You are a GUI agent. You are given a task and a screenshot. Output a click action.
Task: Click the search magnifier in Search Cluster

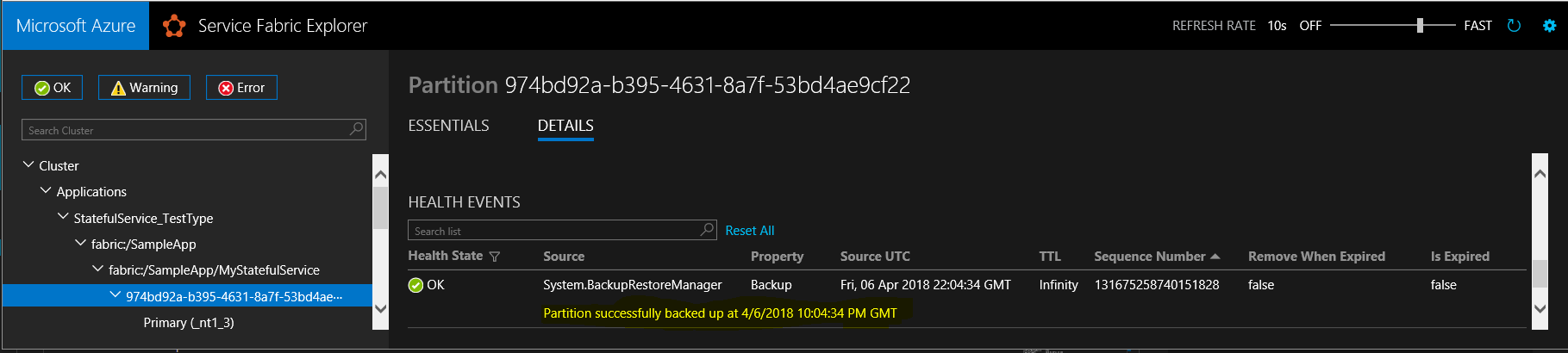[x=356, y=129]
